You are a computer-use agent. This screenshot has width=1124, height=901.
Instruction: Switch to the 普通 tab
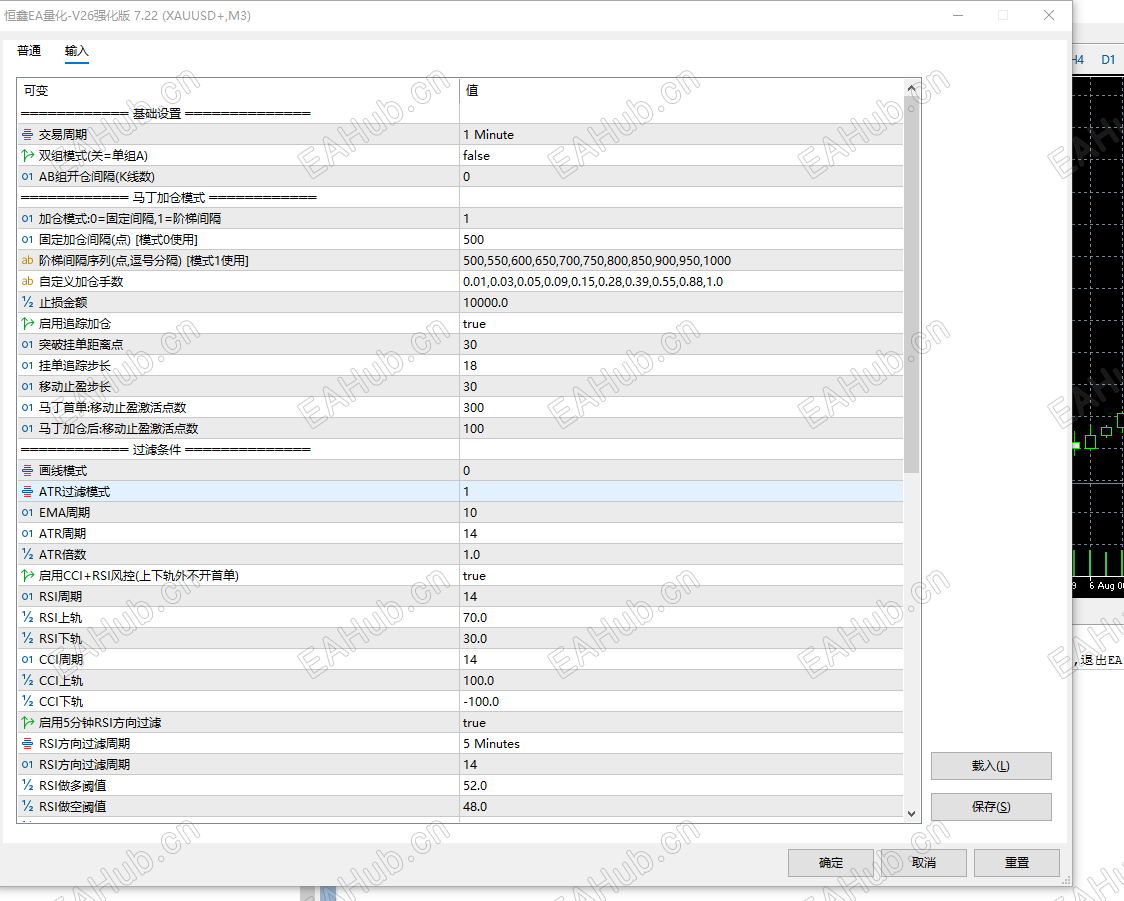click(x=29, y=51)
